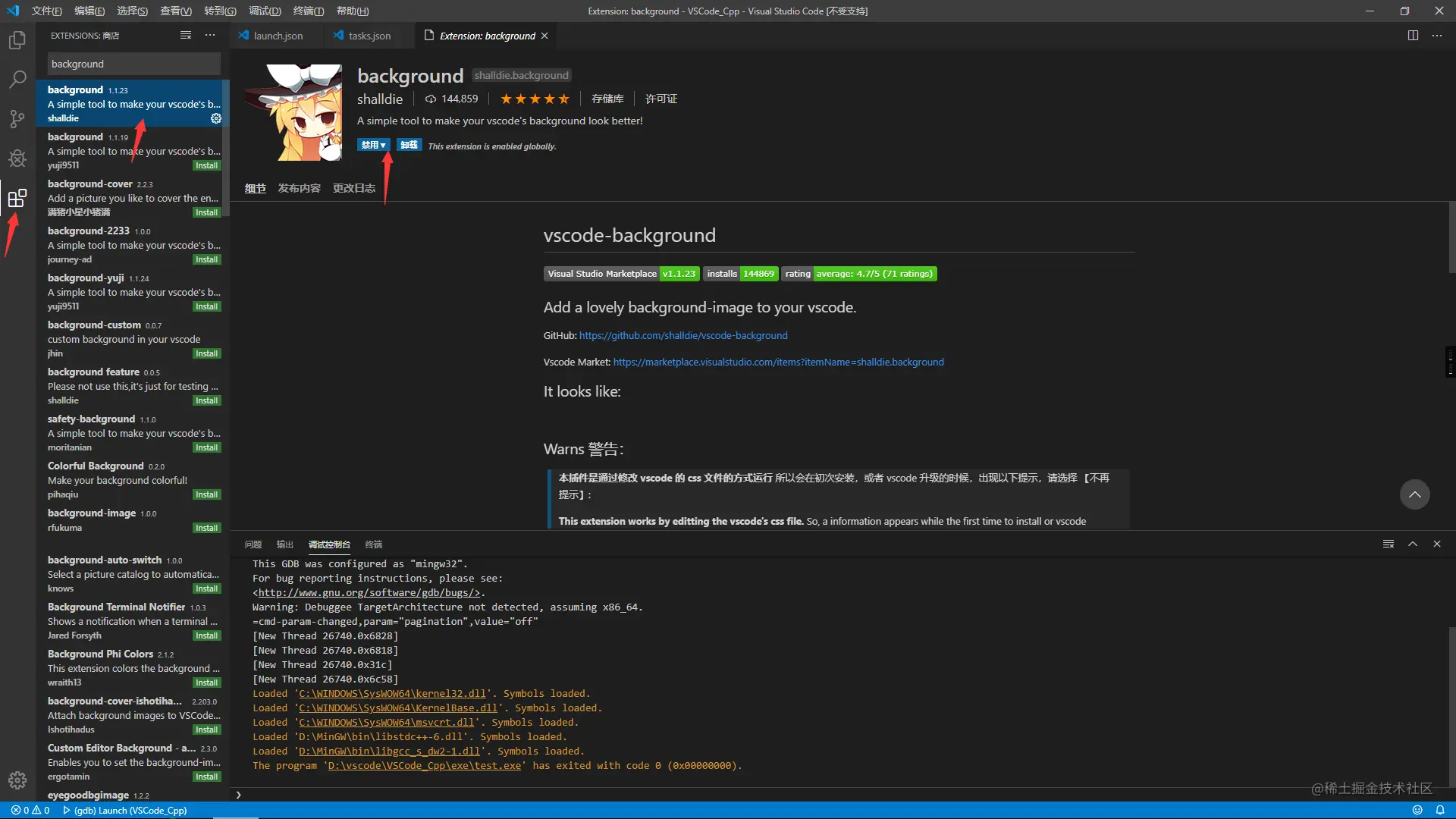The image size is (1456, 819).
Task: Open the 存储库 repository link
Action: click(x=607, y=99)
